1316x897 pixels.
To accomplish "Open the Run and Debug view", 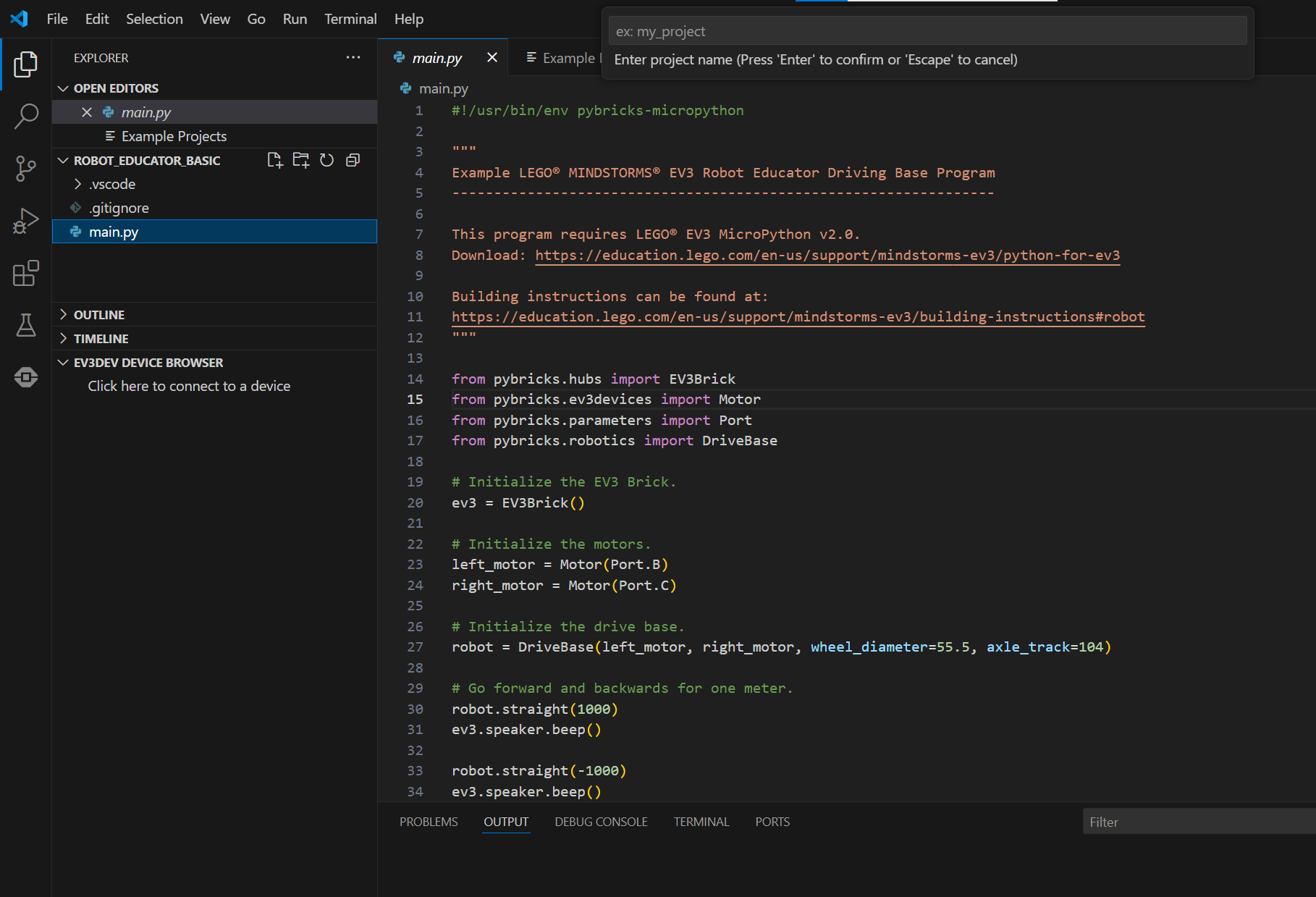I will pyautogui.click(x=26, y=221).
